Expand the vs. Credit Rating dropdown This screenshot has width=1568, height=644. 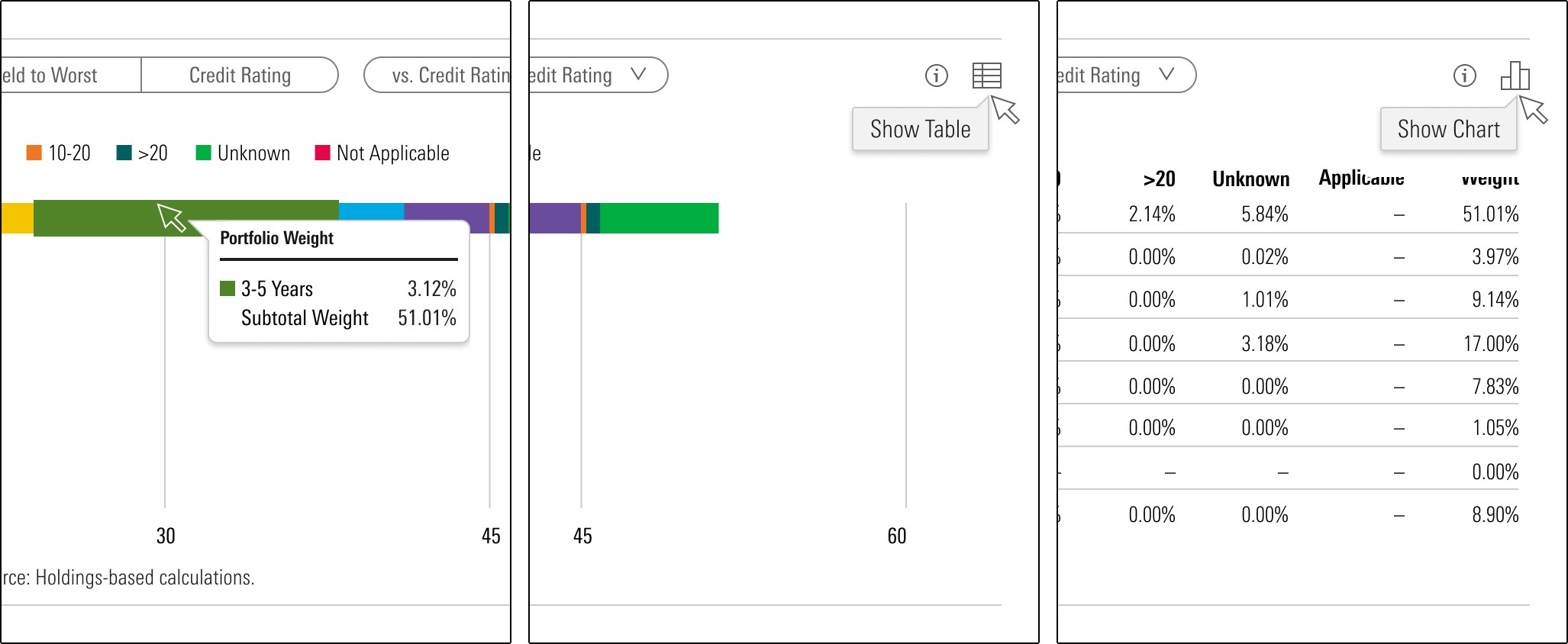coord(437,75)
